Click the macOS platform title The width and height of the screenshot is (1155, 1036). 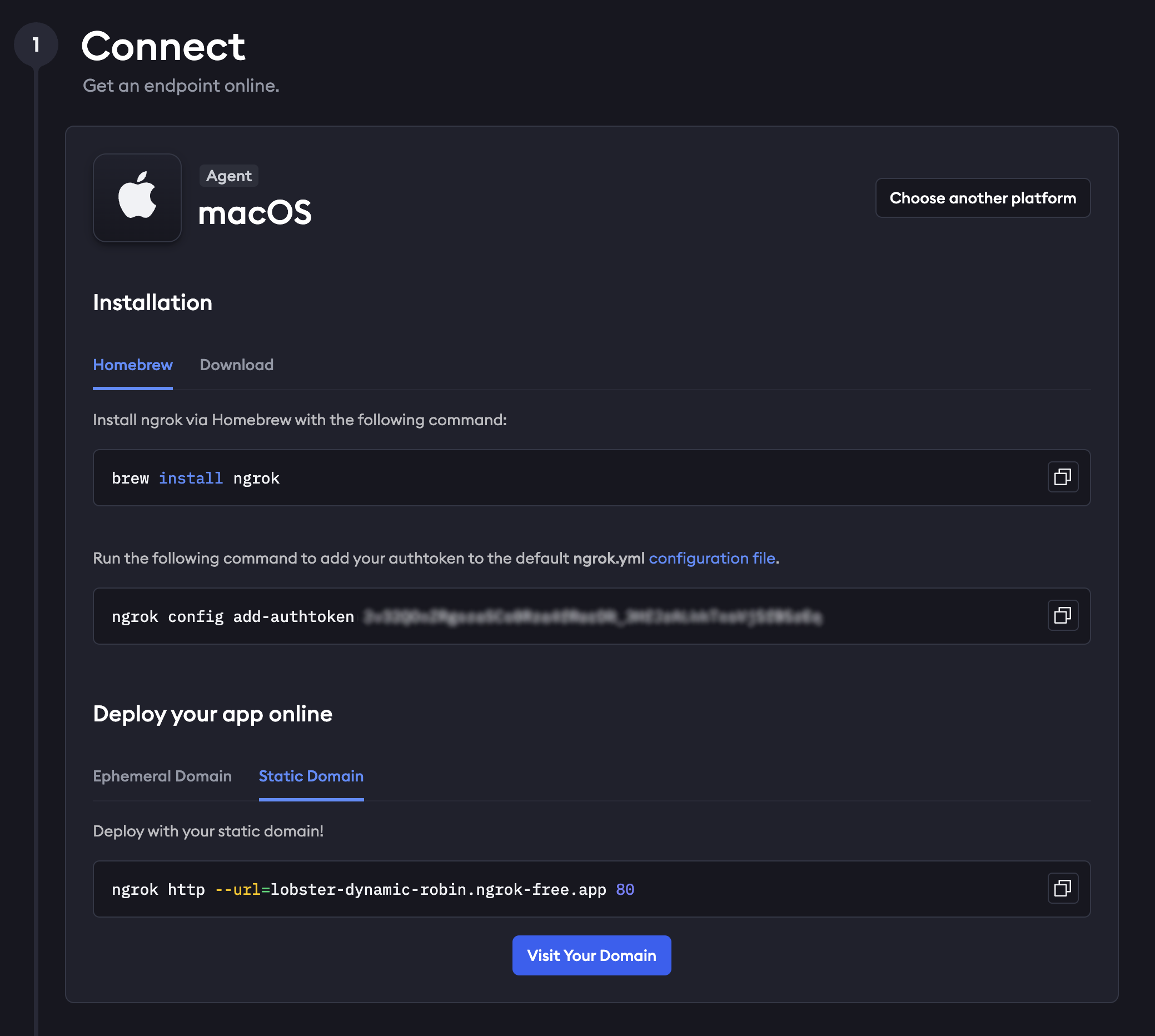pyautogui.click(x=255, y=212)
